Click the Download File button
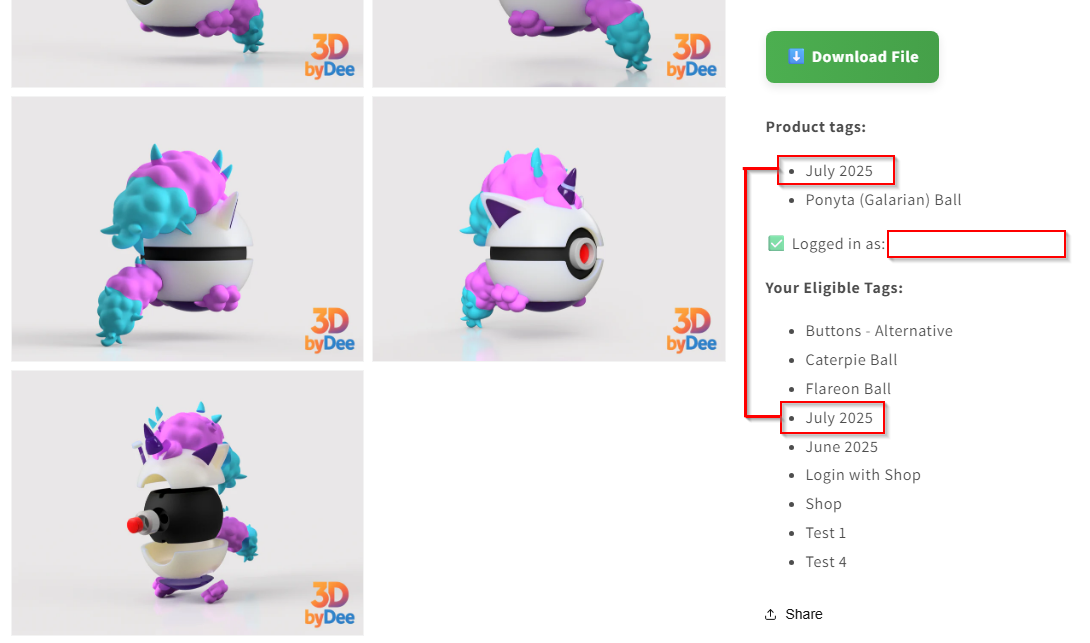 pyautogui.click(x=852, y=57)
